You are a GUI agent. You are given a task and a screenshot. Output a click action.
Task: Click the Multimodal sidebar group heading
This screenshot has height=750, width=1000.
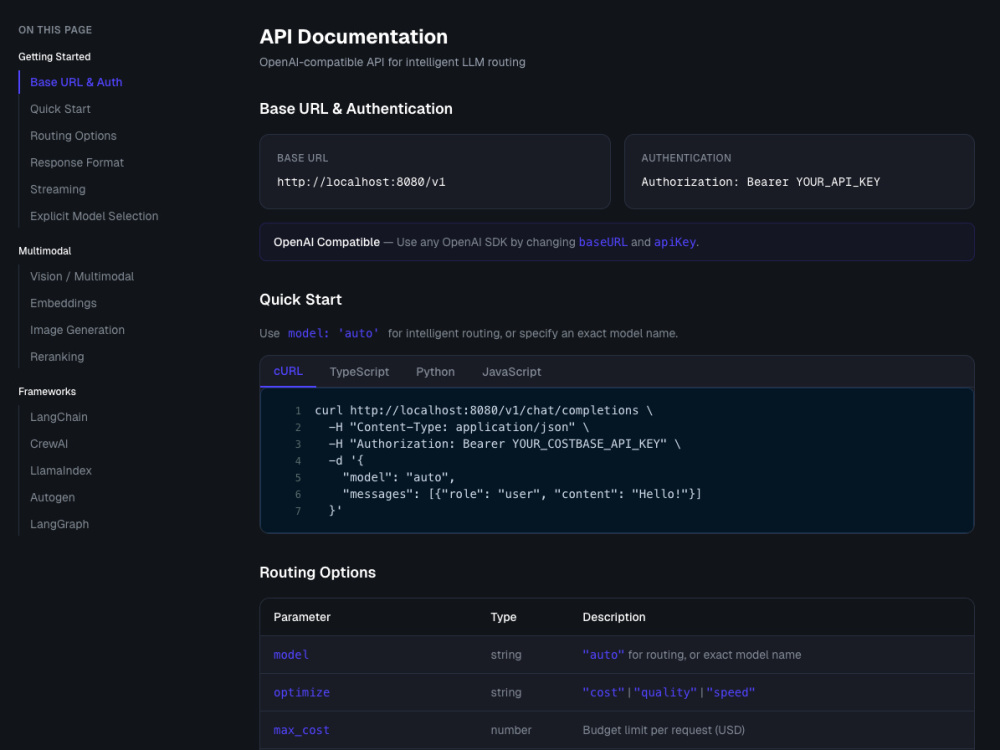(x=45, y=251)
